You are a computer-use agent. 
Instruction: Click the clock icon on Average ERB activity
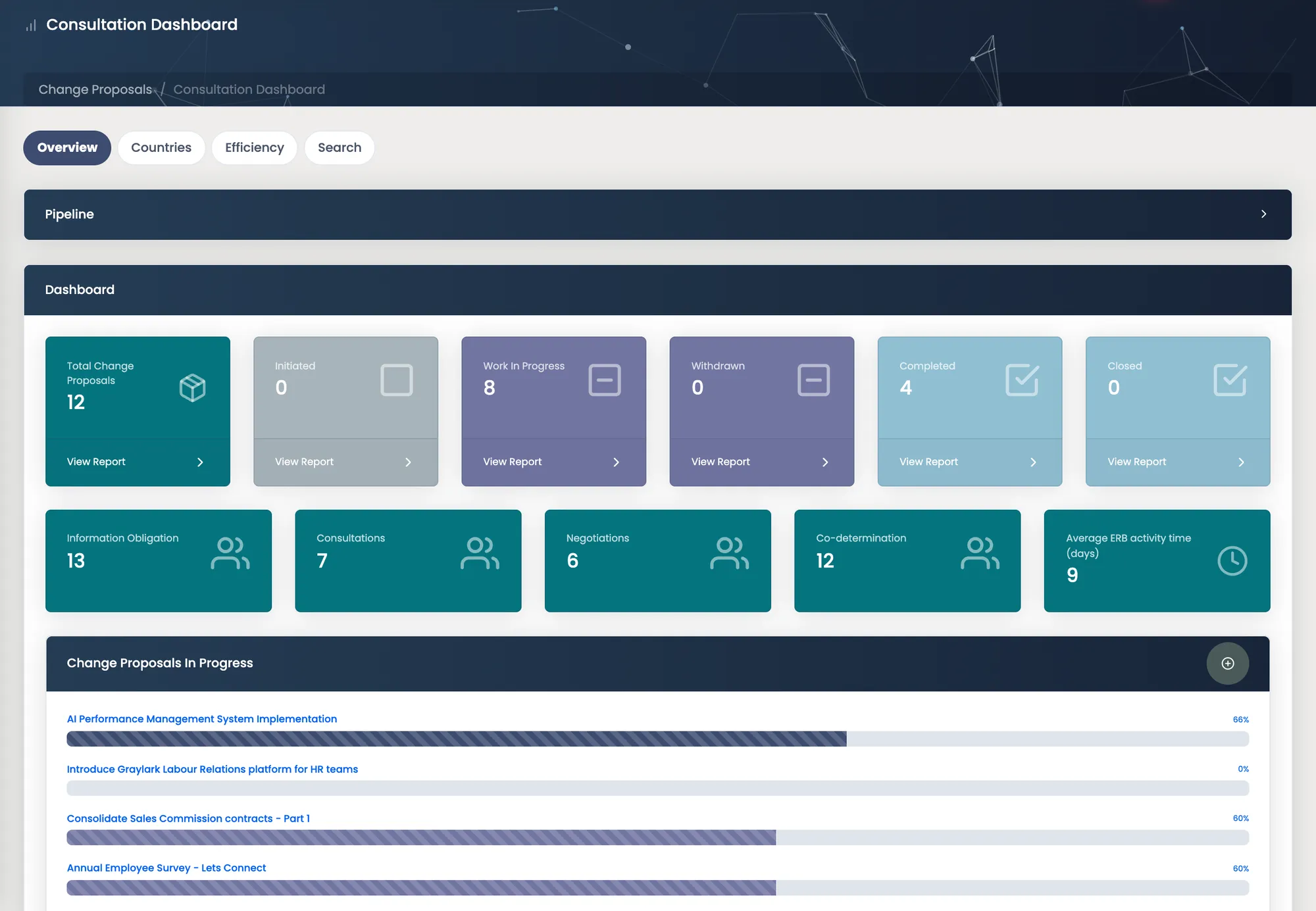[1232, 561]
